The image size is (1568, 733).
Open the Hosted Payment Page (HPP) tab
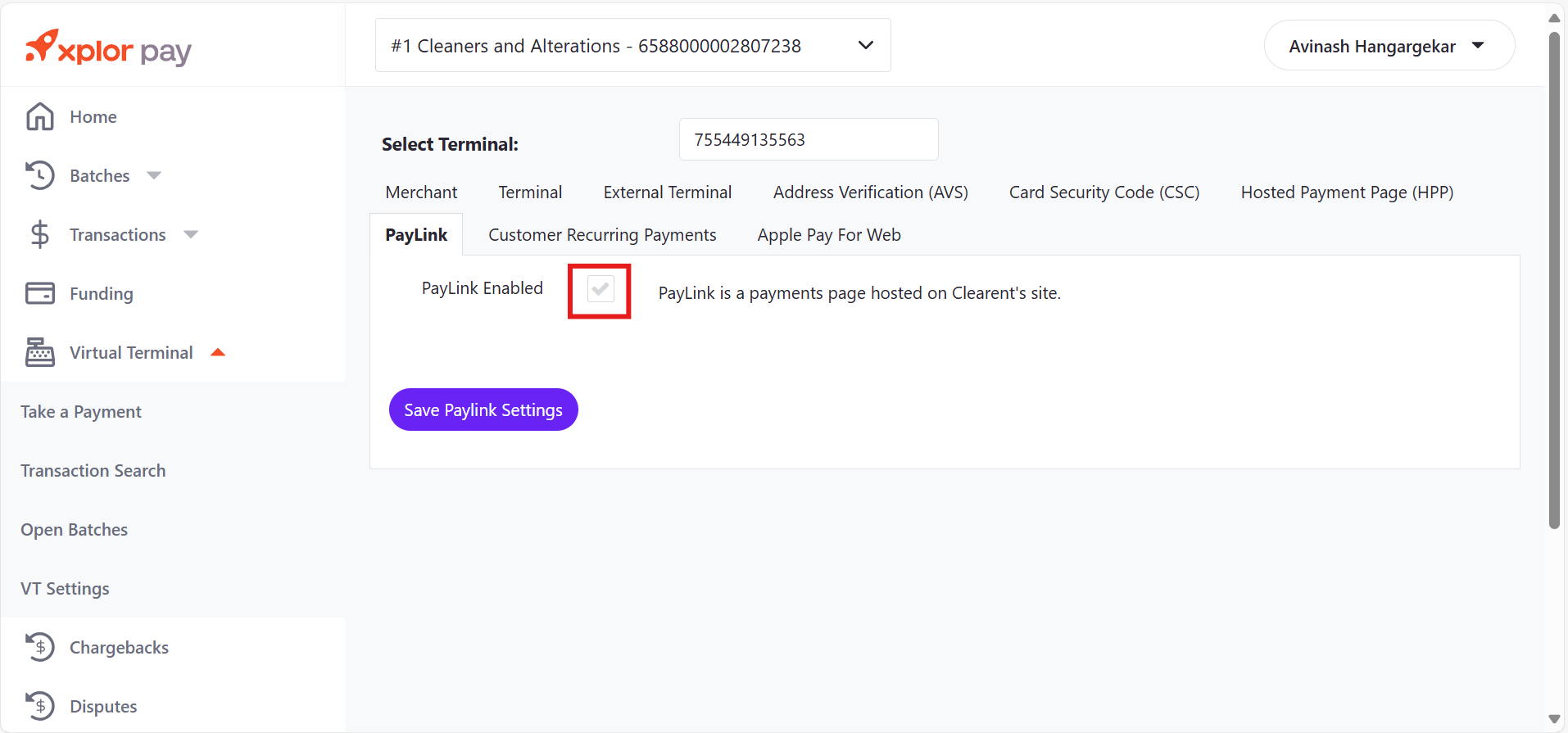1347,192
